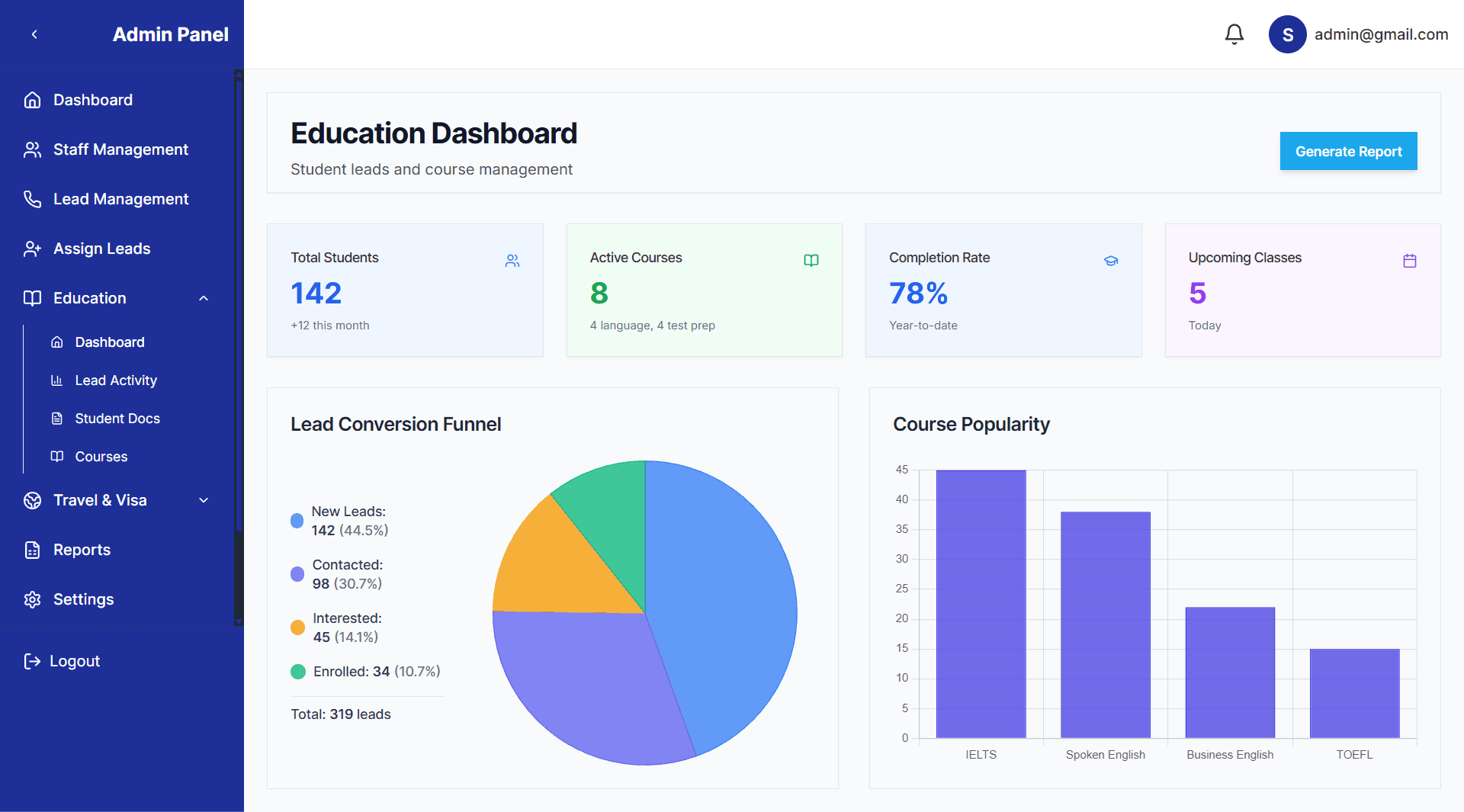Image resolution: width=1464 pixels, height=812 pixels.
Task: Click the user avatar with letter S
Action: (1287, 34)
